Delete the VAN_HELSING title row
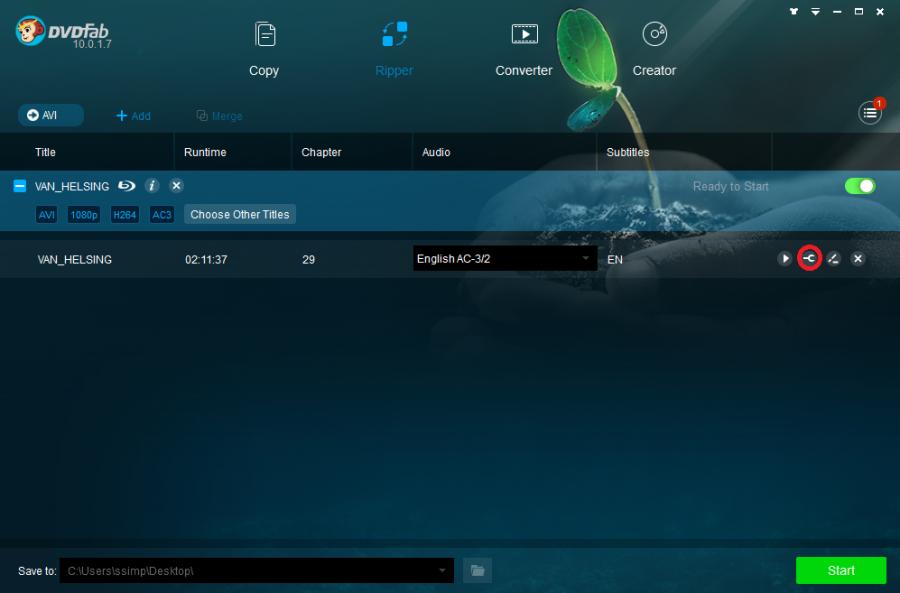 tap(858, 259)
